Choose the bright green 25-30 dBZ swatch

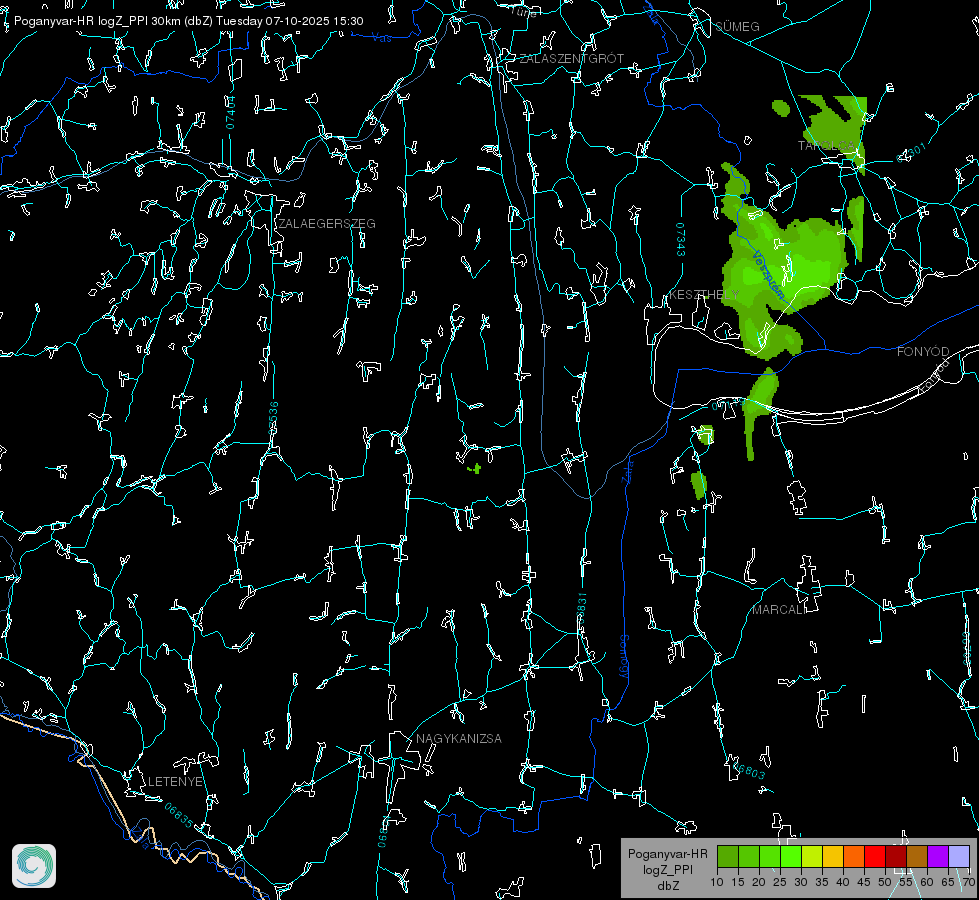791,856
